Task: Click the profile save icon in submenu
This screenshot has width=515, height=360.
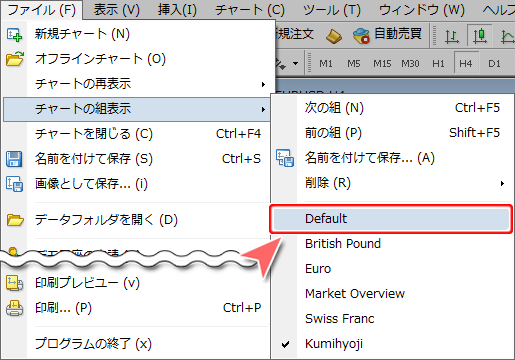Action: click(x=285, y=158)
